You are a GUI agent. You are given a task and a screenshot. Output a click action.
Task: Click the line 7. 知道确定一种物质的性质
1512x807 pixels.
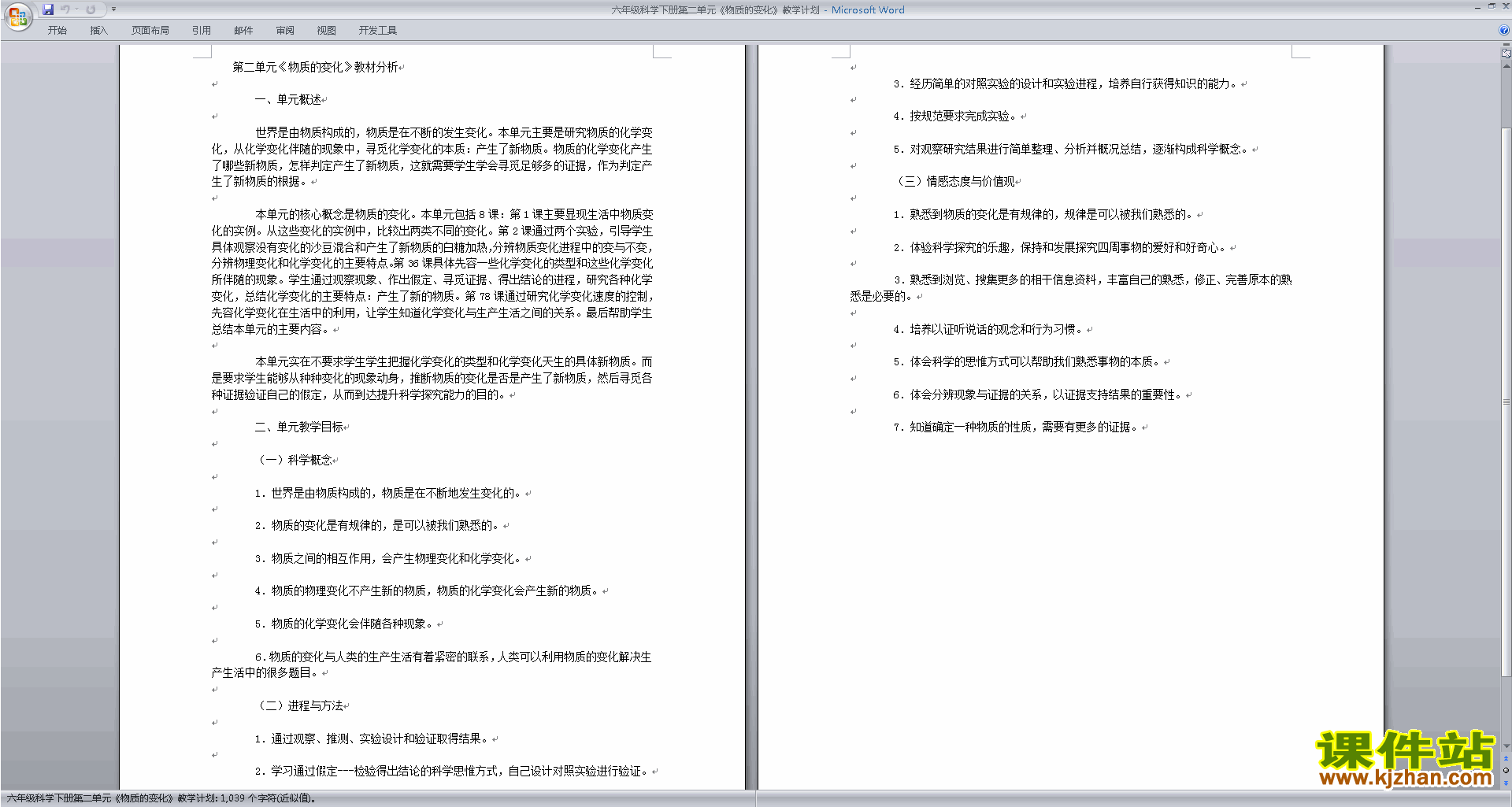(1017, 427)
